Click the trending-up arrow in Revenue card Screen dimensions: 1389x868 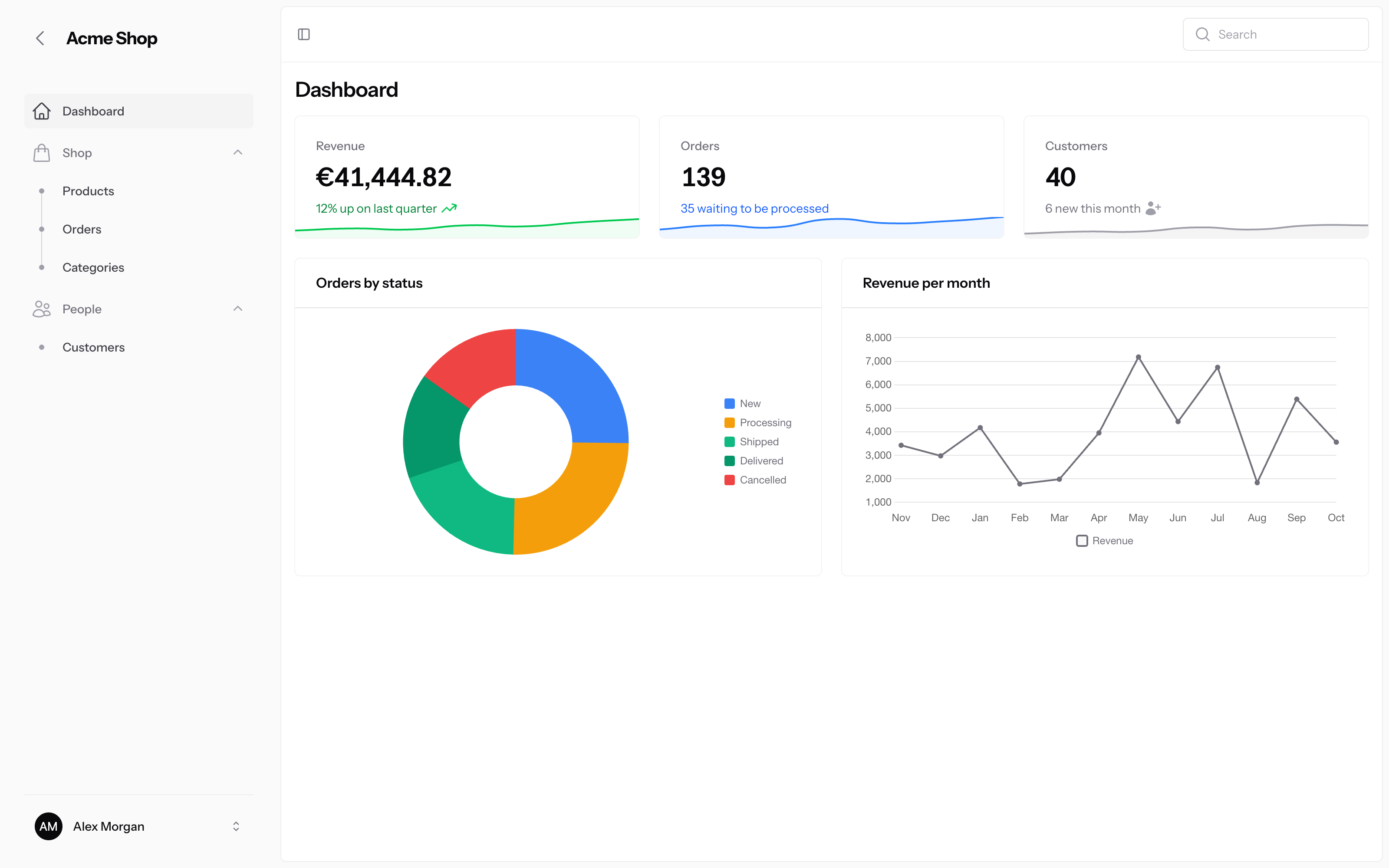point(449,208)
